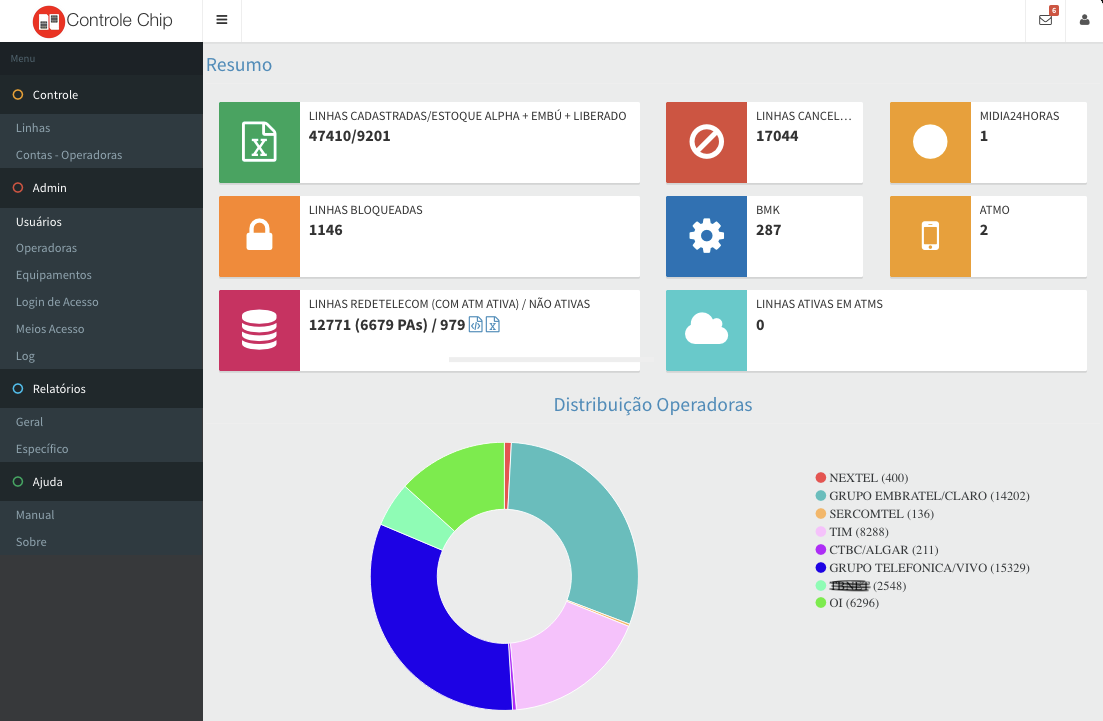The image size is (1103, 721).
Task: Click the dark blue Telefonica/Vivo chart slice
Action: tap(420, 640)
